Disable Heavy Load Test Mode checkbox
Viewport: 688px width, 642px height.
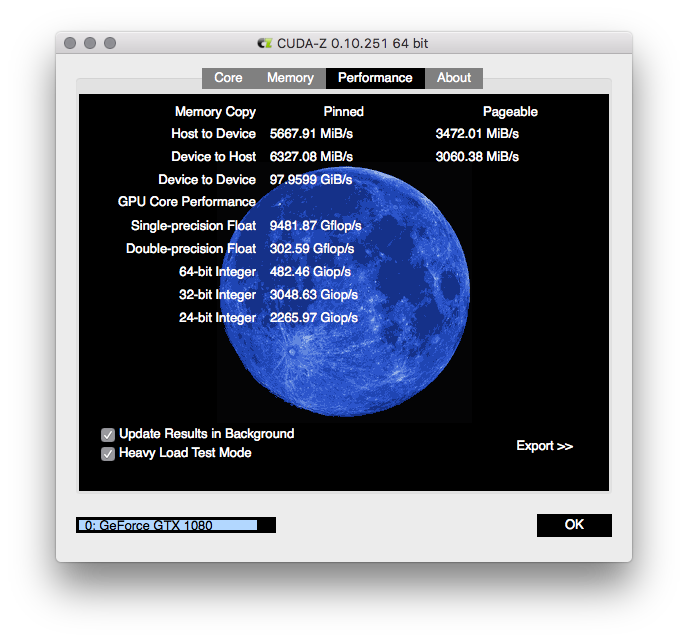coord(108,454)
